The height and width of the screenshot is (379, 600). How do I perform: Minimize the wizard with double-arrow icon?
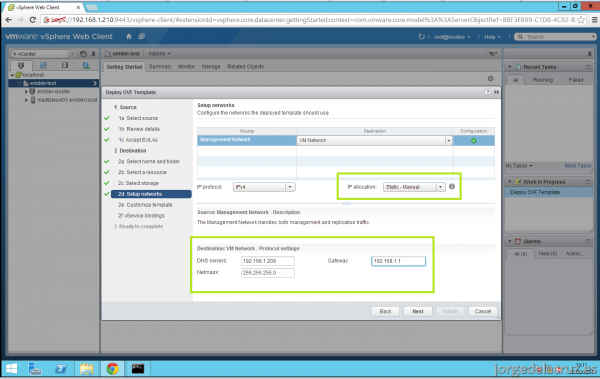coord(496,92)
